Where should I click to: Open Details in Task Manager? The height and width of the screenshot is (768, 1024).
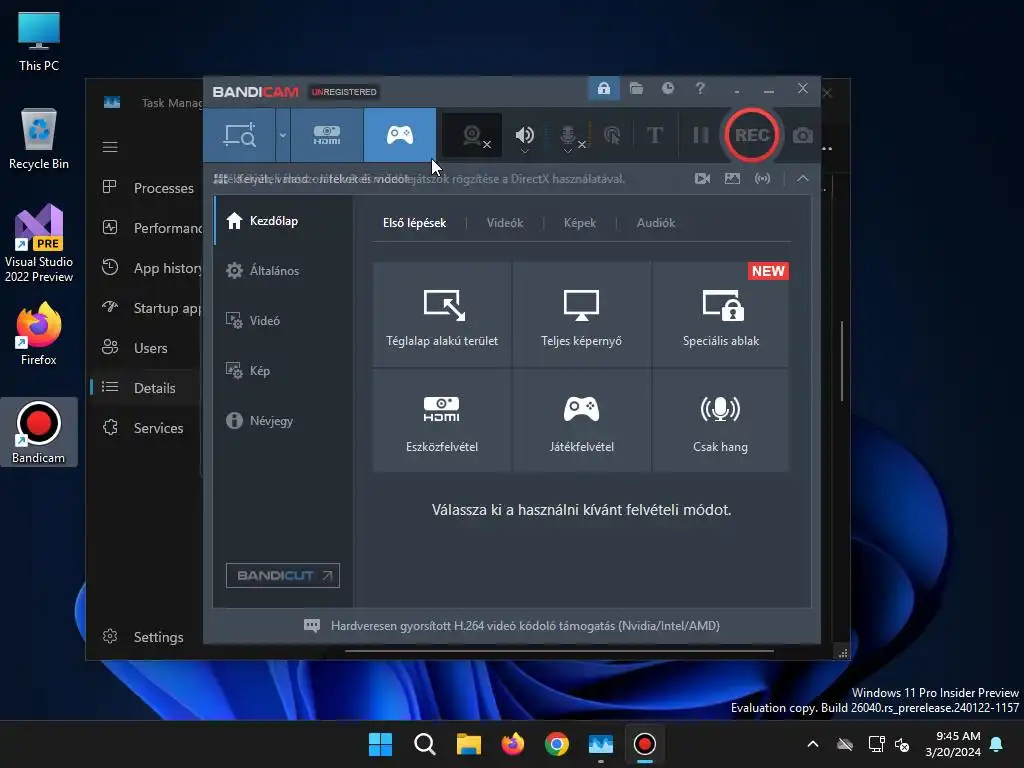point(147,388)
